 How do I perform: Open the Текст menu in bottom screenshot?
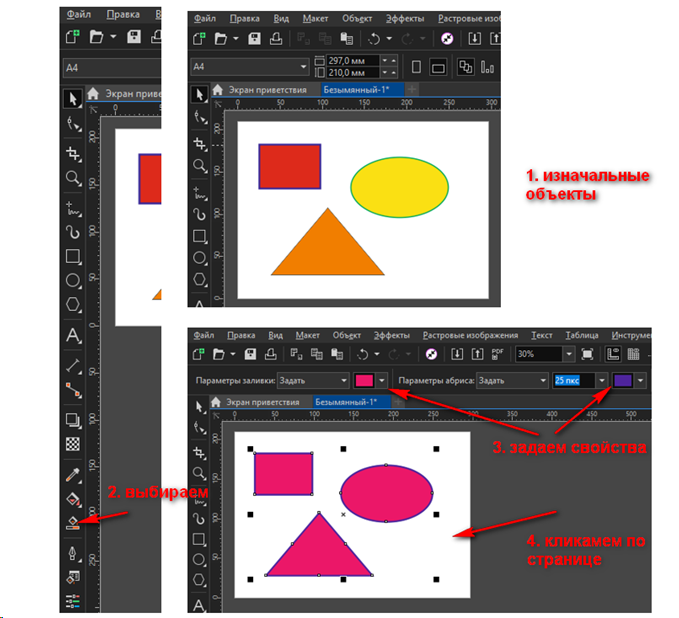pyautogui.click(x=541, y=335)
